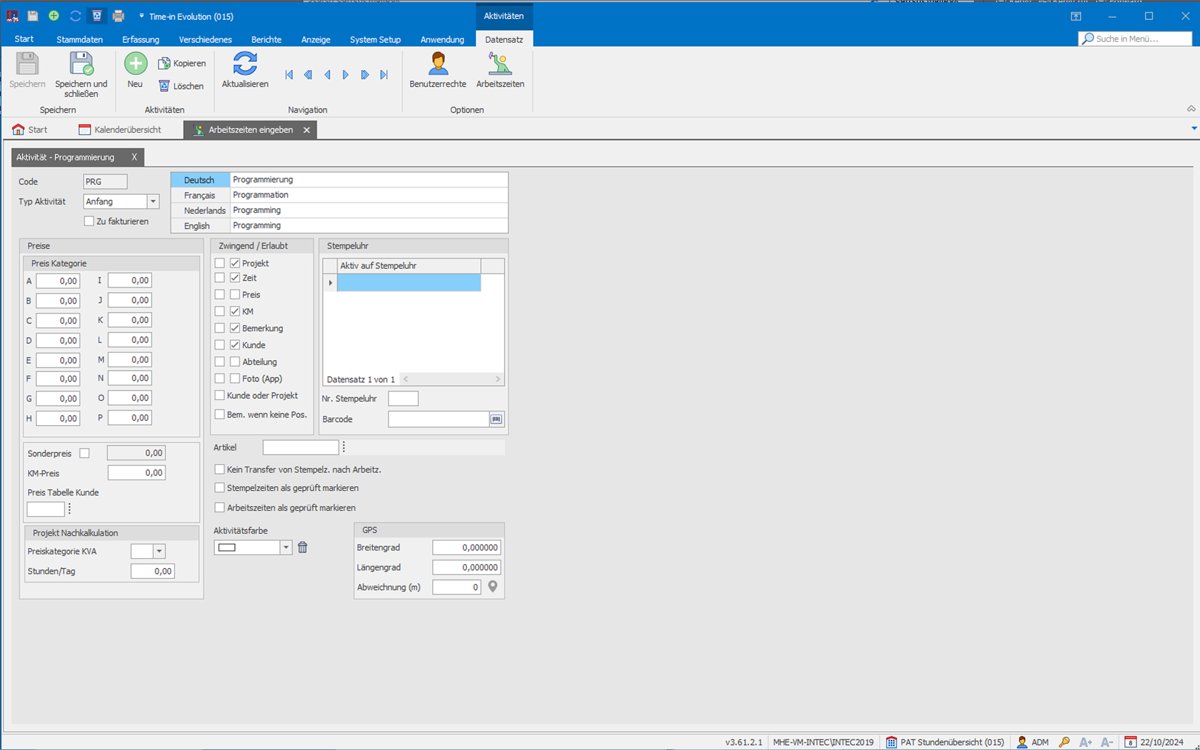Open the Stammdaten ribbon tab
Screen dimensions: 1200x750
pyautogui.click(x=80, y=39)
